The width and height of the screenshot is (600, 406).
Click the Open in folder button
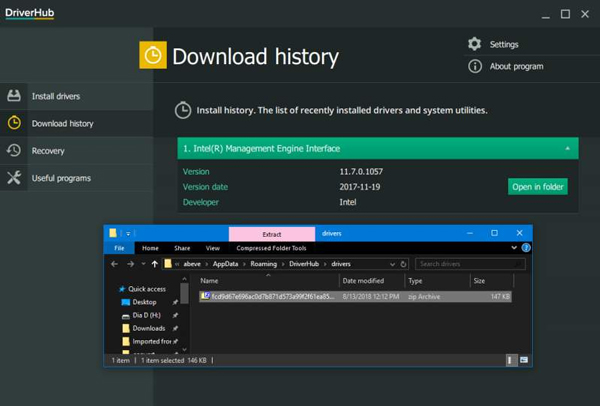tap(538, 187)
